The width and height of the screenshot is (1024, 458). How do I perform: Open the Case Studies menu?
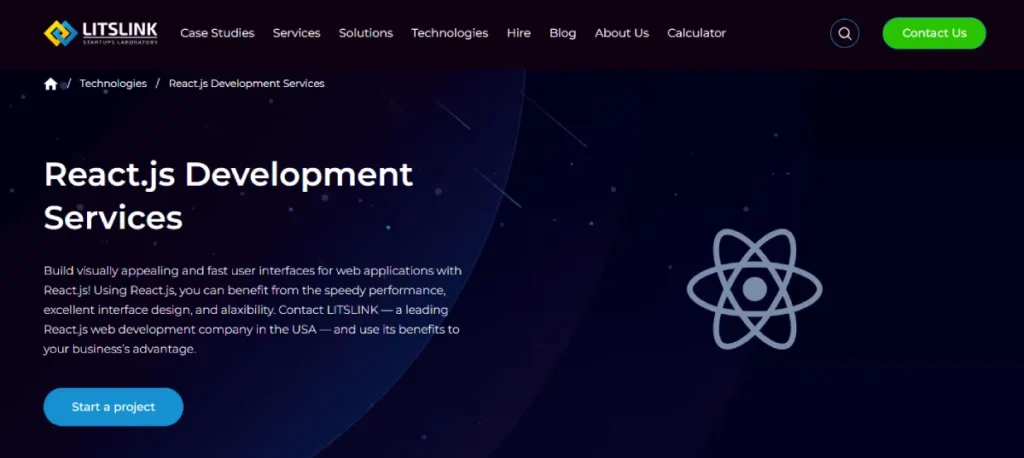coord(217,33)
